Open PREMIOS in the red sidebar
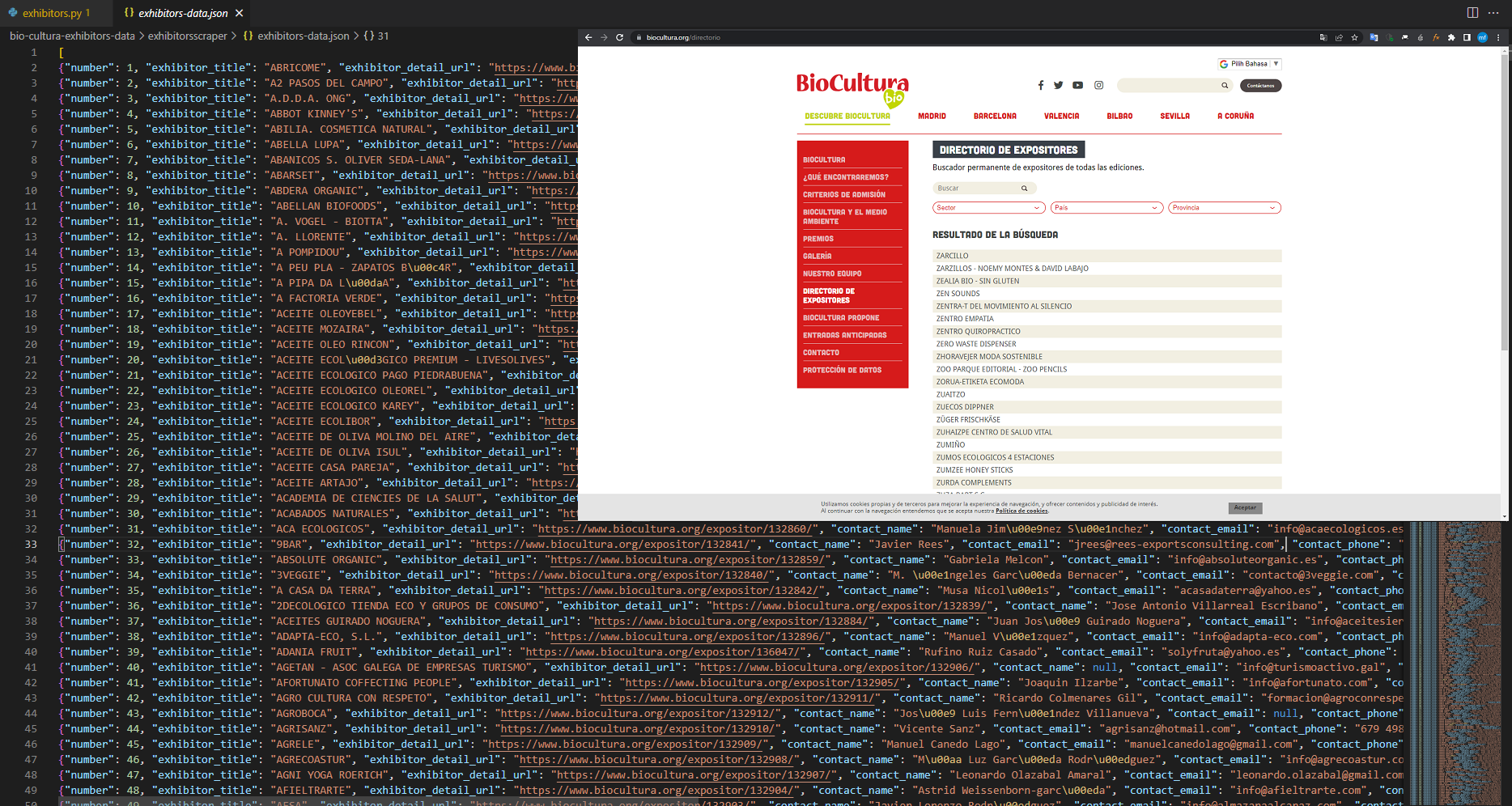1512x806 pixels. [x=818, y=240]
